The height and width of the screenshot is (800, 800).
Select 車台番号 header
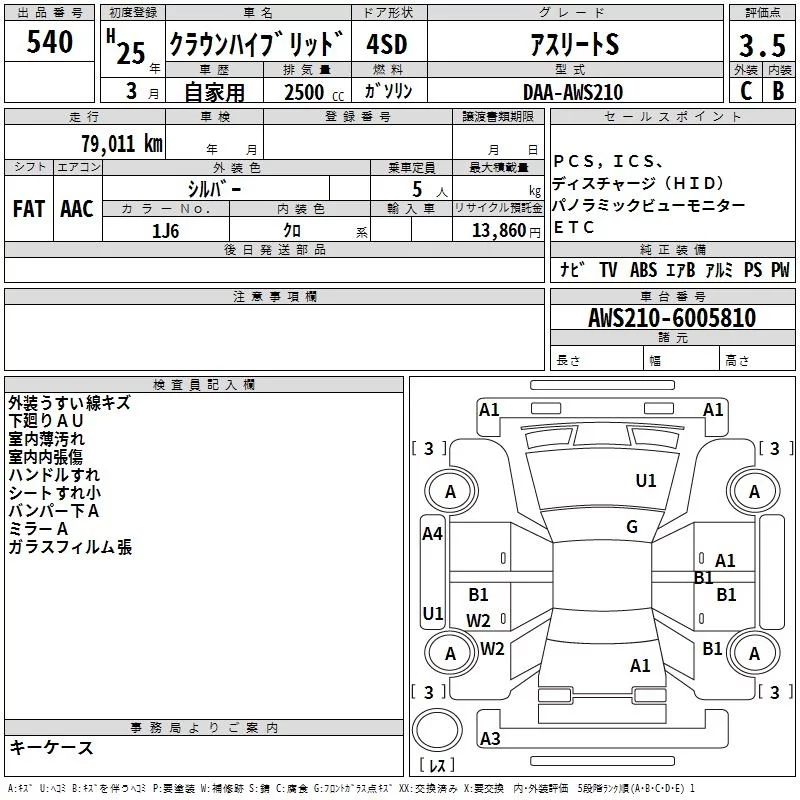coord(673,296)
